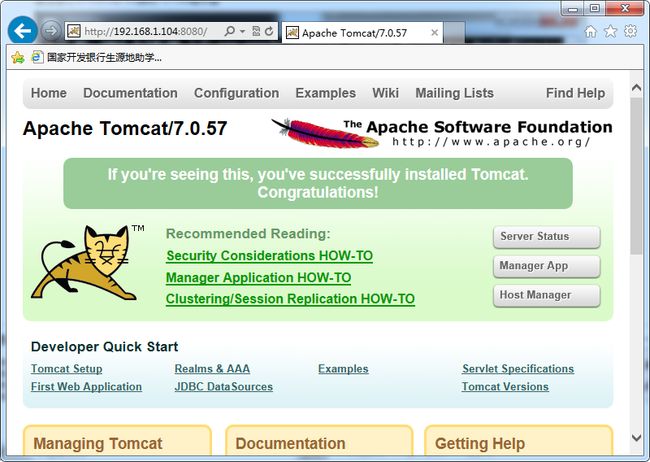Viewport: 650px width, 462px height.
Task: Open the First Web Application link
Action: click(x=86, y=387)
